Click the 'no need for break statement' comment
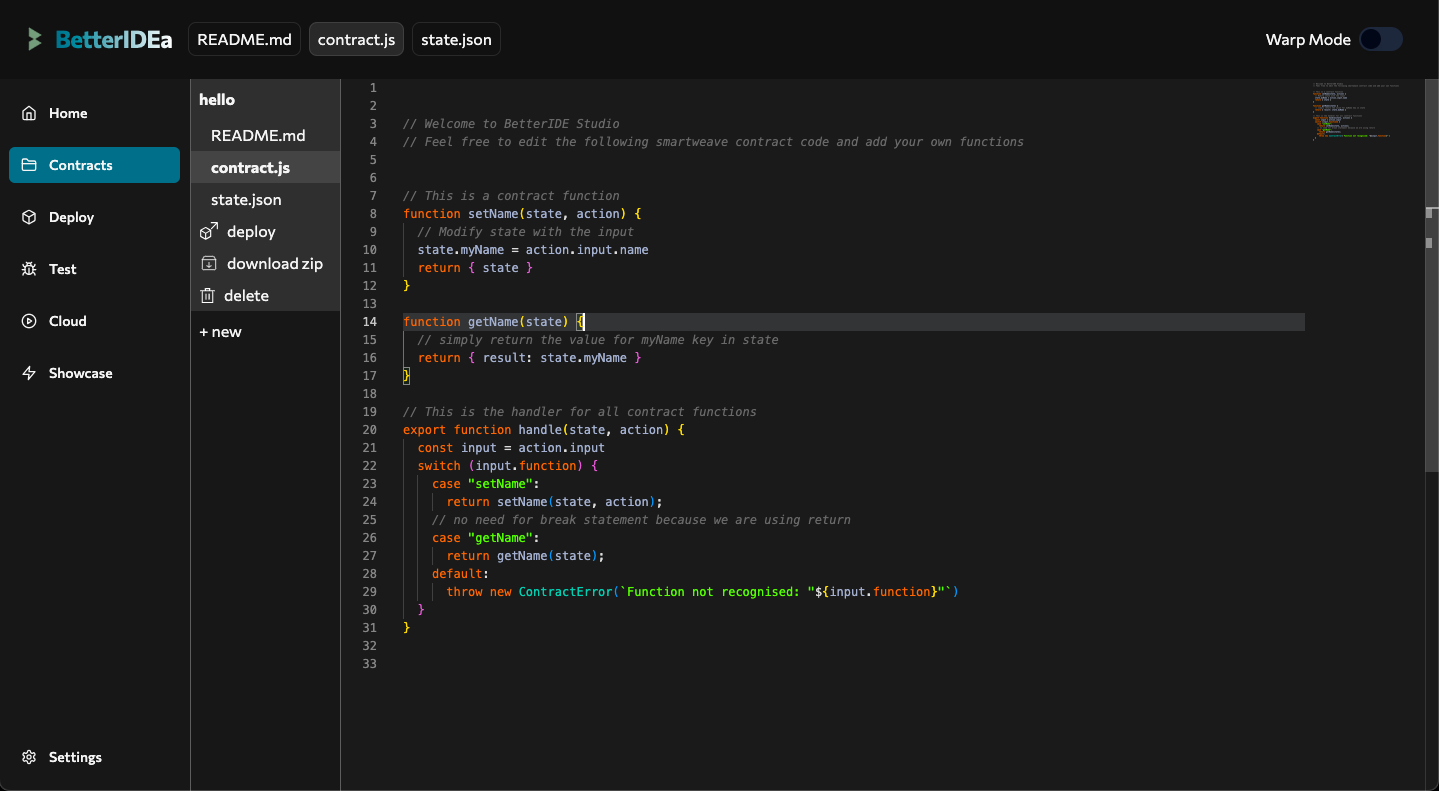 [x=641, y=520]
